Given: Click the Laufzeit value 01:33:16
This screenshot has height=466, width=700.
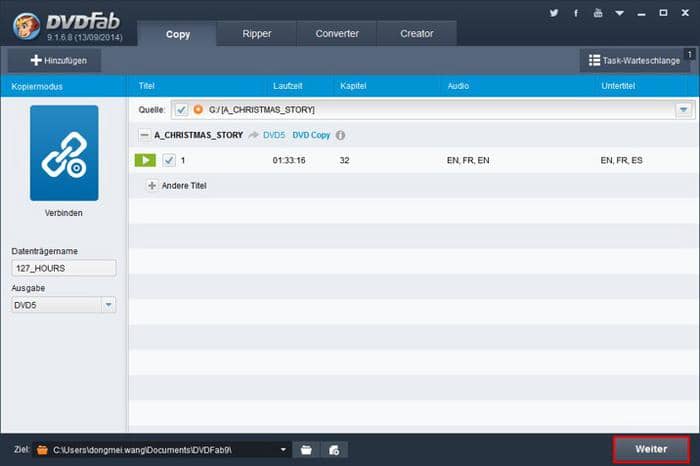Looking at the screenshot, I should point(289,160).
